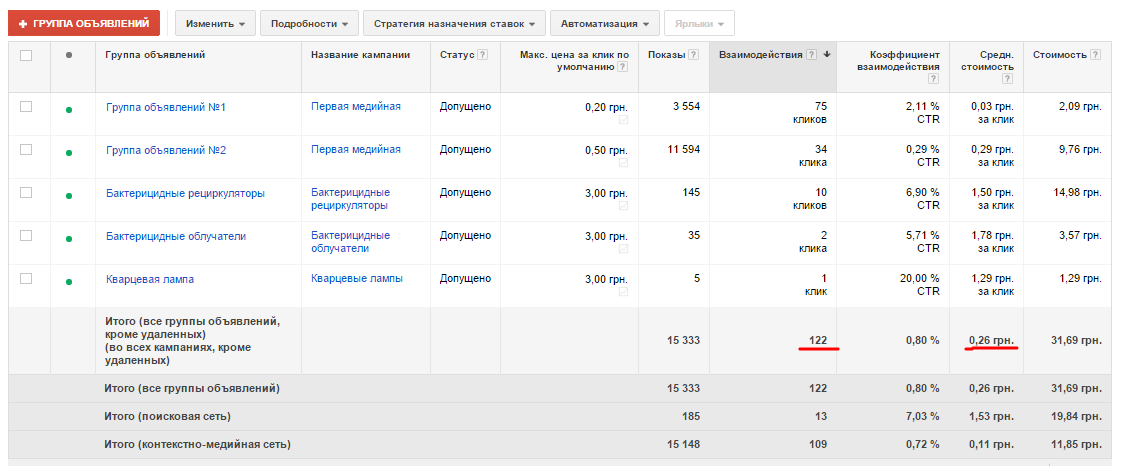Click help icon for Макс. цена за клик
This screenshot has width=1121, height=466.
[623, 67]
